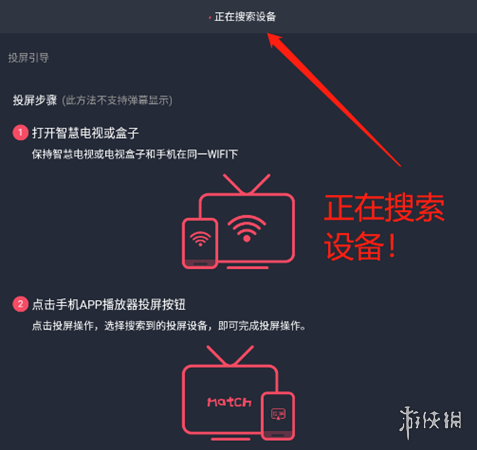Viewport: 477px width, 450px height.
Task: Click 点击手机APP播放器投屏按钮 heading
Action: click(x=109, y=305)
